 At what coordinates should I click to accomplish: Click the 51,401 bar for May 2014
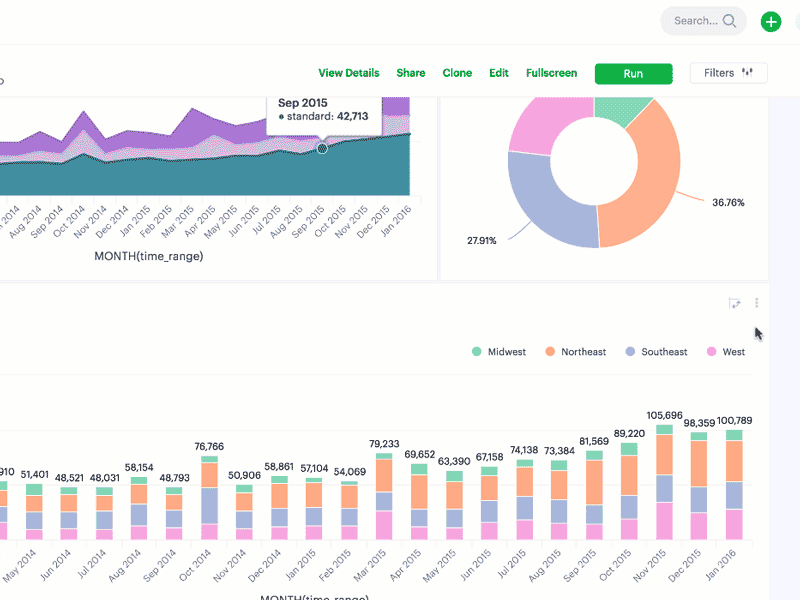pyautogui.click(x=34, y=512)
